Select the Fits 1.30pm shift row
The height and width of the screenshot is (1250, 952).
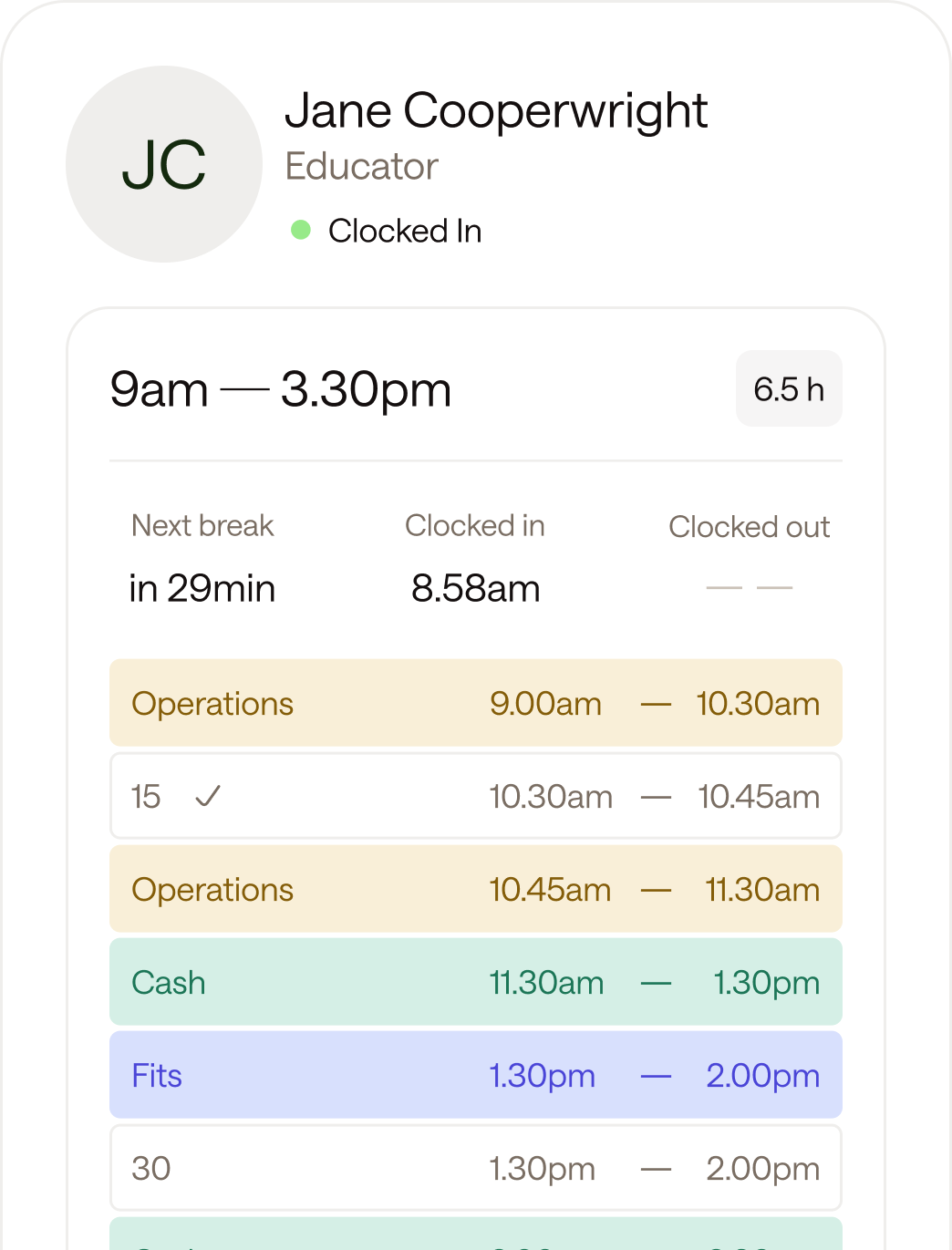coord(475,1075)
